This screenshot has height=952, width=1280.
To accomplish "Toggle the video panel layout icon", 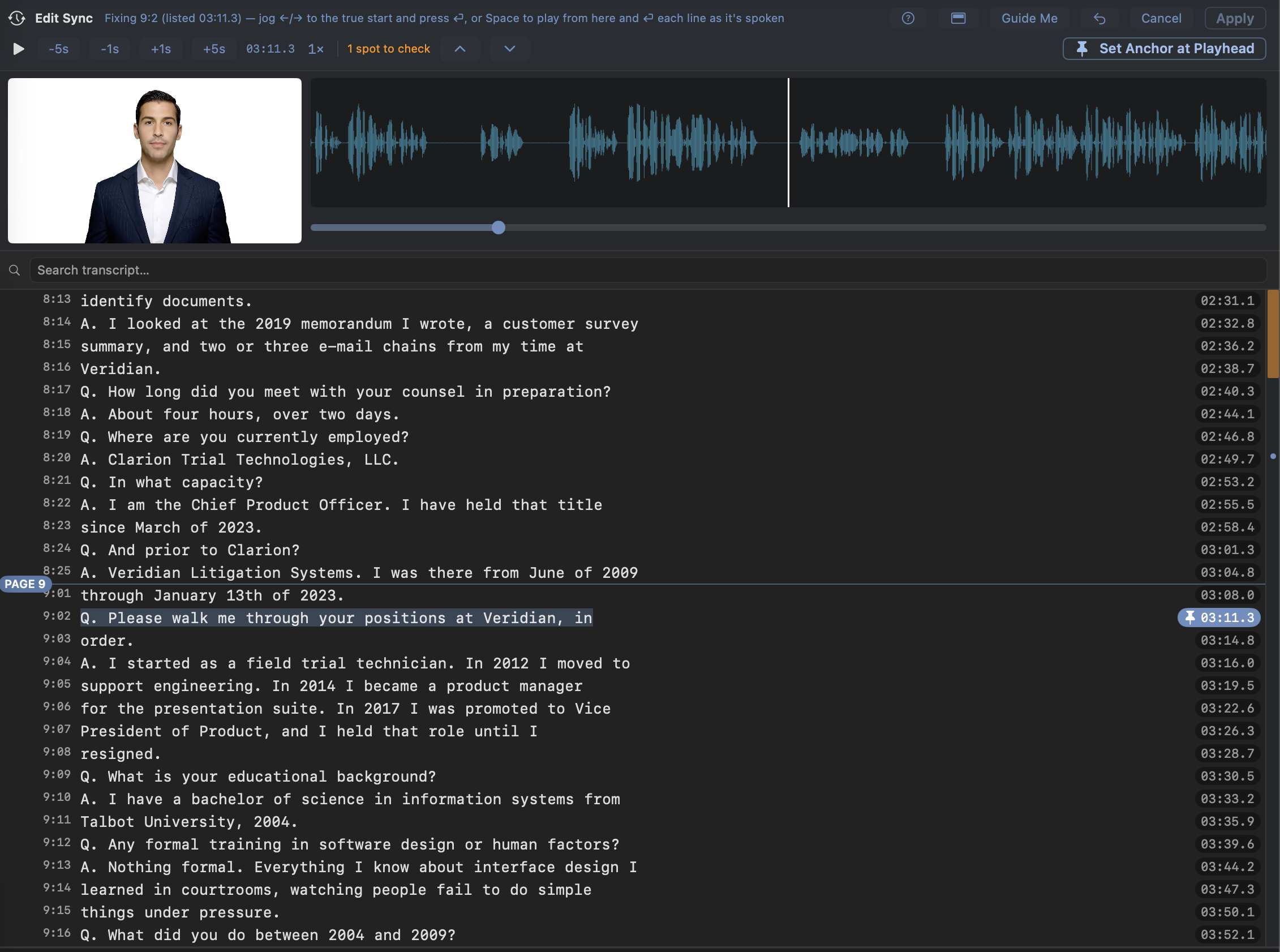I will point(958,18).
